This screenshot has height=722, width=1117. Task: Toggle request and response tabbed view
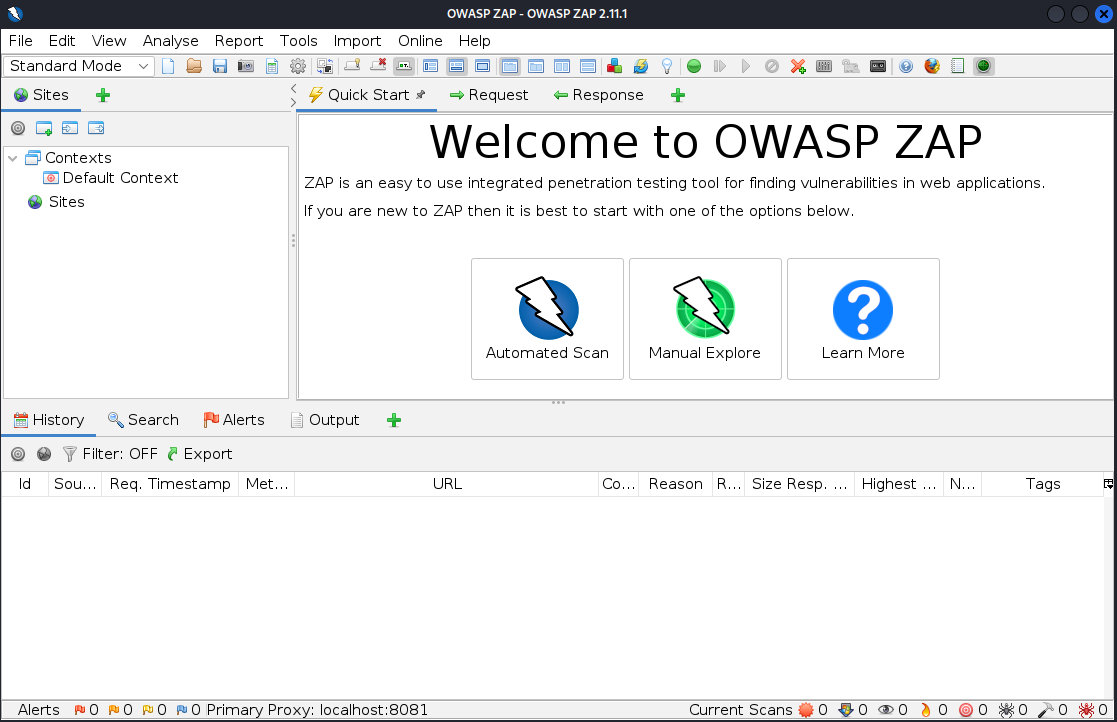click(510, 66)
